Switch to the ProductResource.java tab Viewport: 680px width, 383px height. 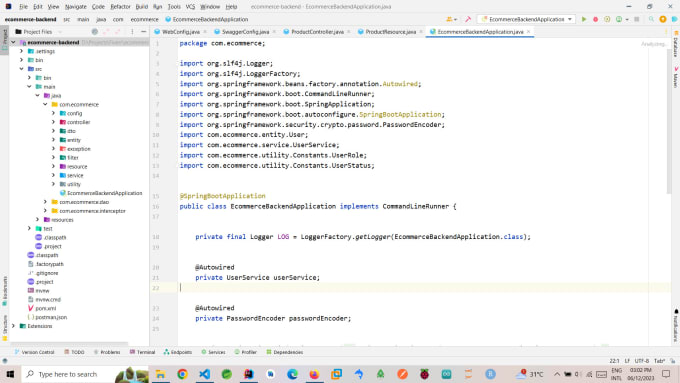click(390, 32)
